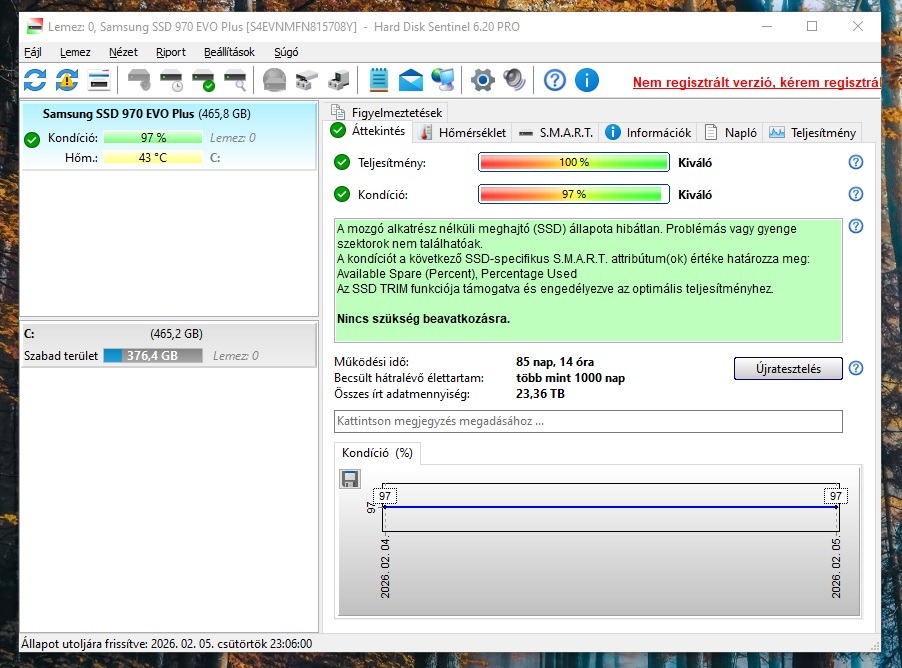Open the Nézet menu
Screen dimensions: 902x668
point(123,52)
